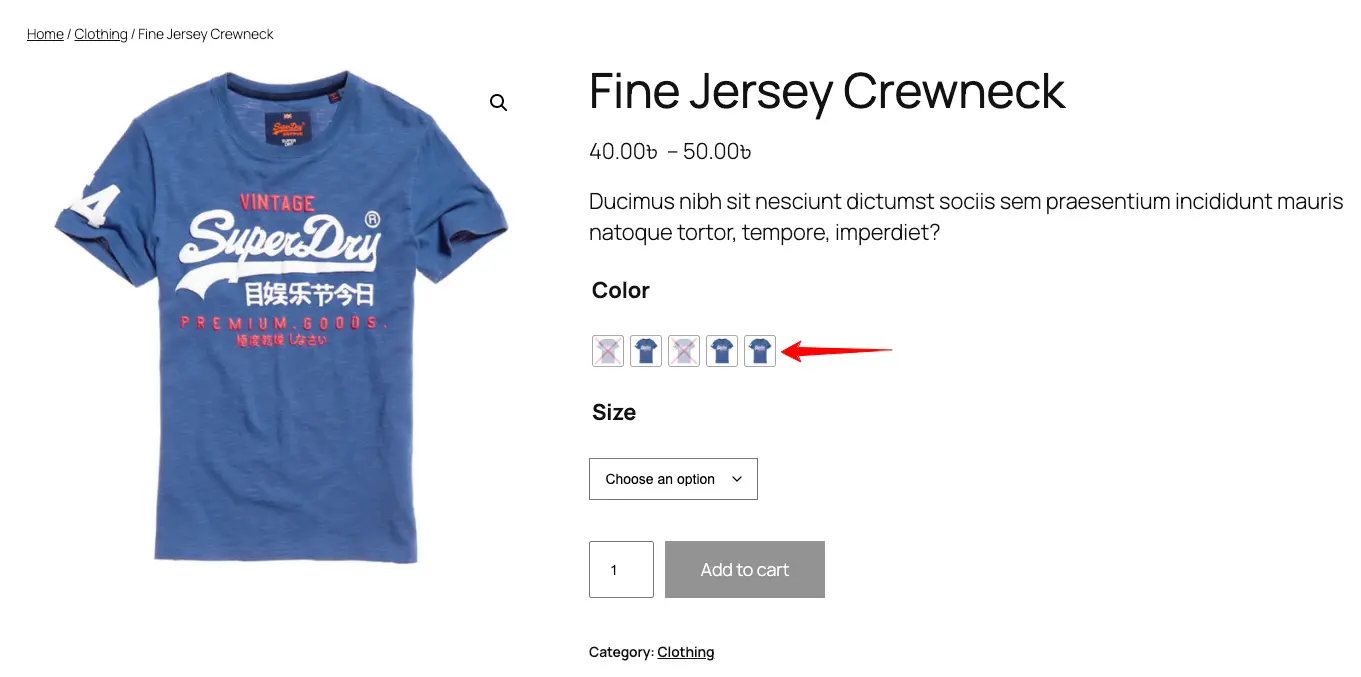The width and height of the screenshot is (1361, 677).
Task: Focus the product quantity input field
Action: tap(621, 570)
